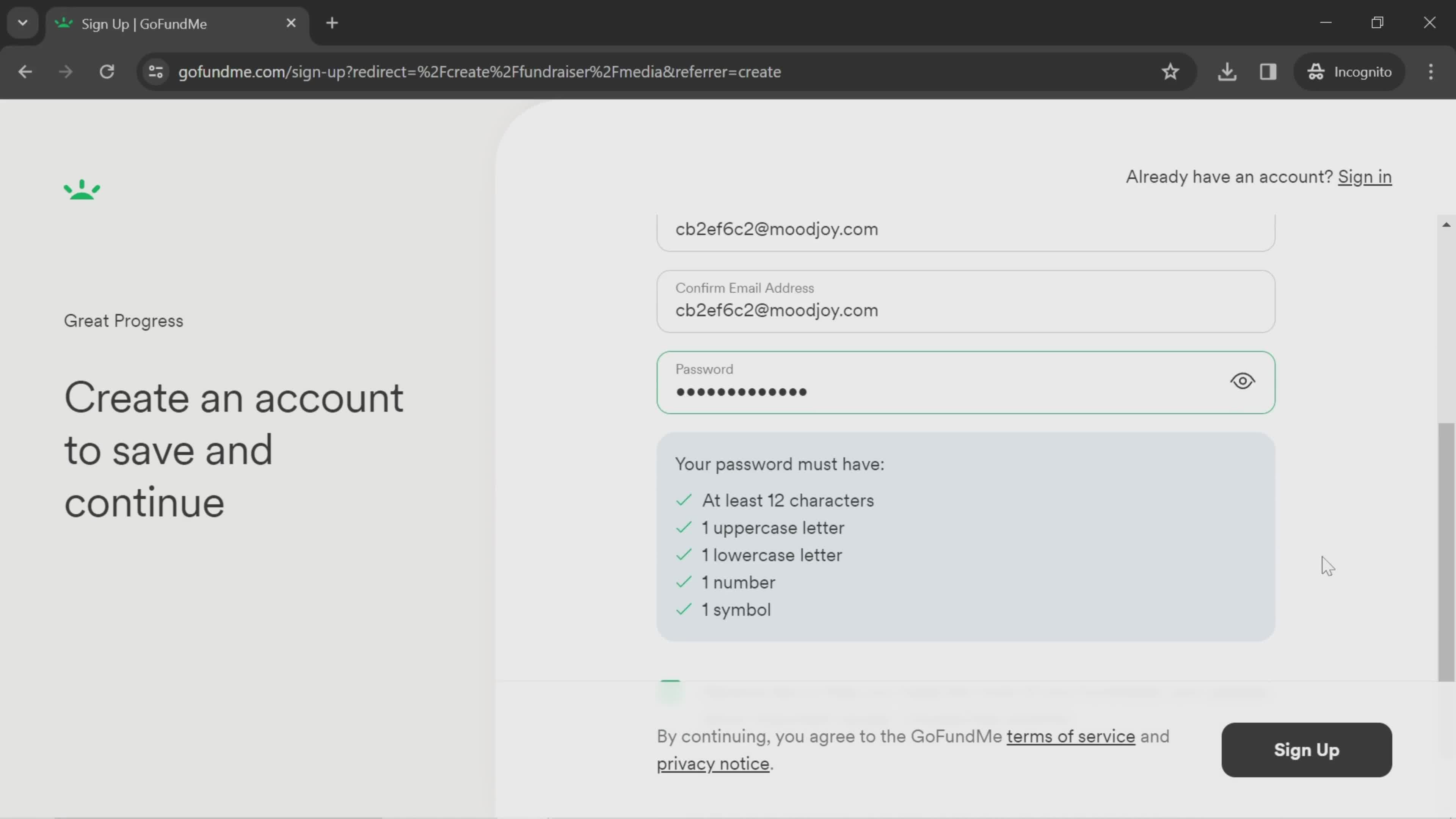The width and height of the screenshot is (1456, 819).
Task: Click the 'Create an account to save and continue' heading
Action: click(x=234, y=450)
